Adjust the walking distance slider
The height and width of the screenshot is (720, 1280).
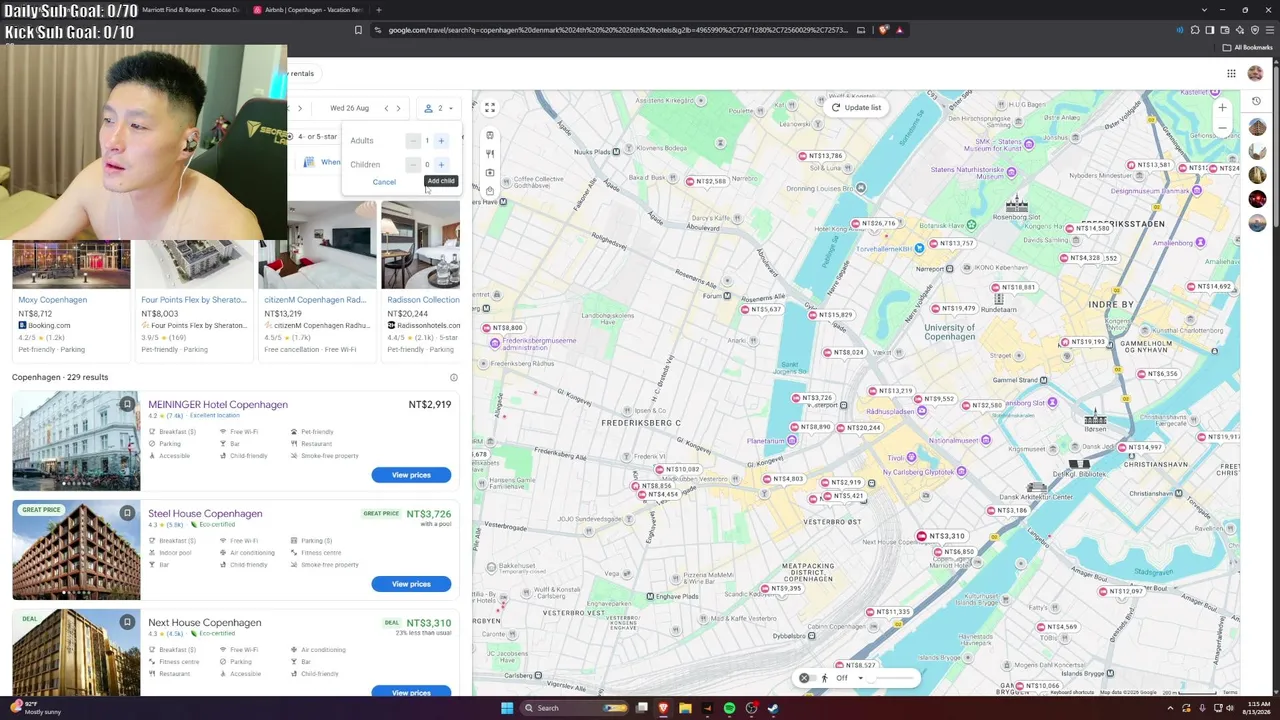(895, 679)
